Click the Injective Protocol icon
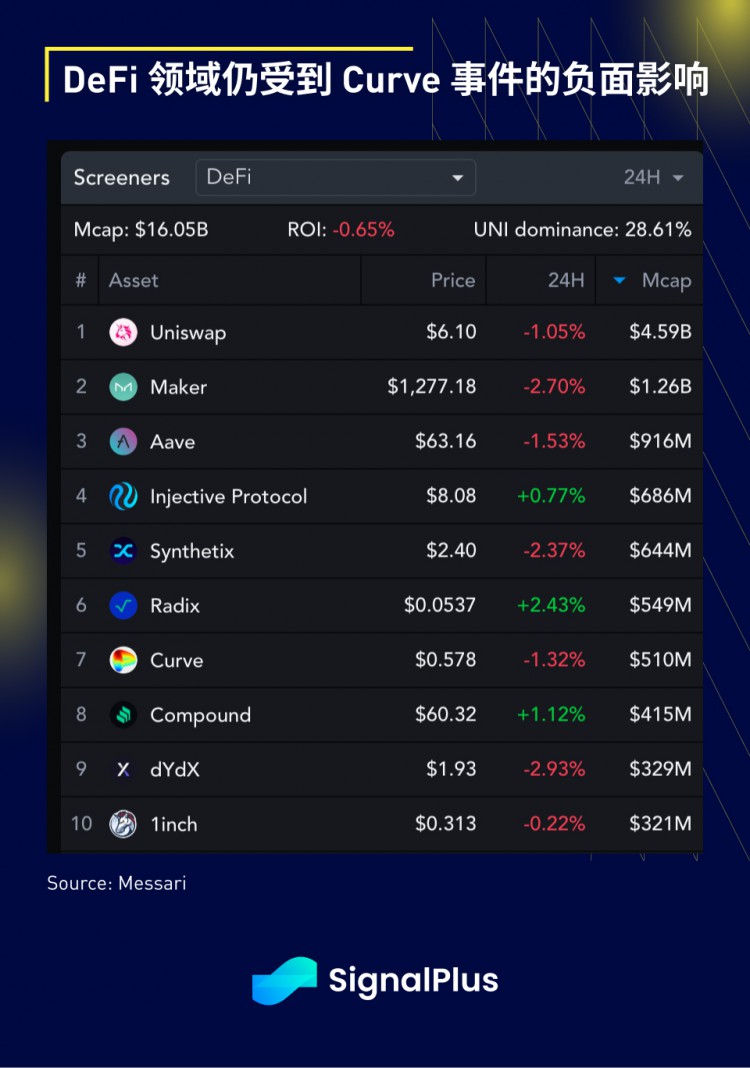The width and height of the screenshot is (750, 1068). point(123,496)
